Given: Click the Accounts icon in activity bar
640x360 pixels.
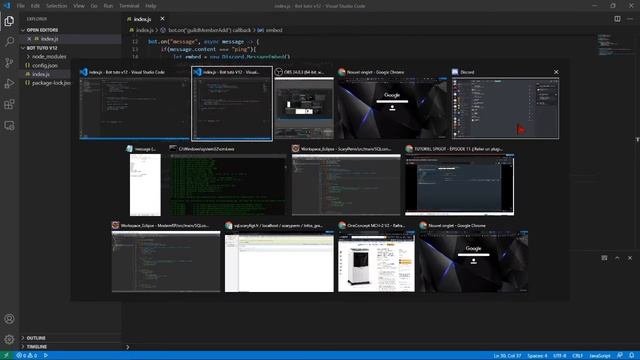Looking at the screenshot, I should (x=9, y=319).
